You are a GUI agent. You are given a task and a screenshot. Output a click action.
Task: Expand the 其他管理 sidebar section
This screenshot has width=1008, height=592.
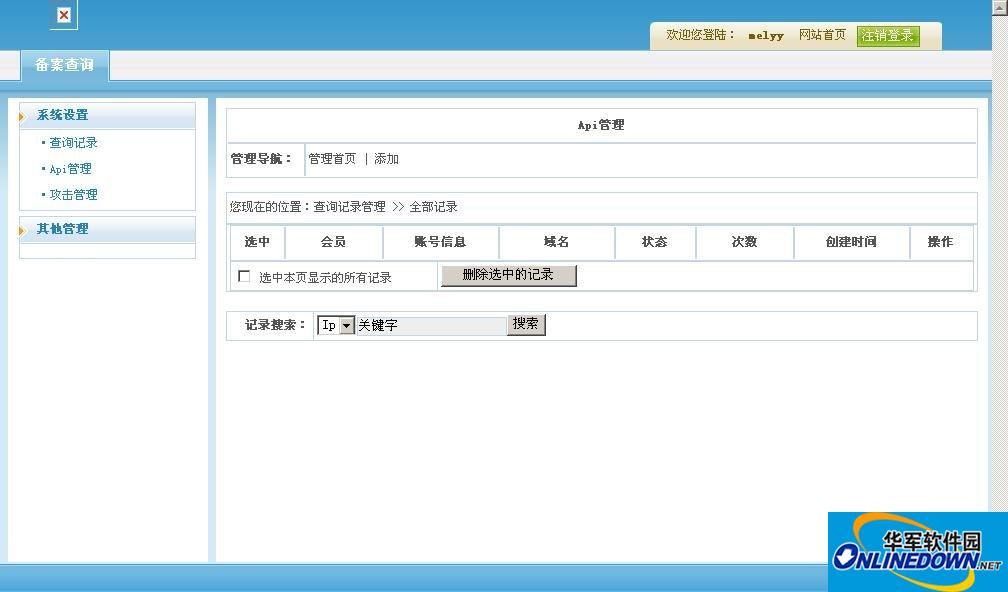coord(63,229)
